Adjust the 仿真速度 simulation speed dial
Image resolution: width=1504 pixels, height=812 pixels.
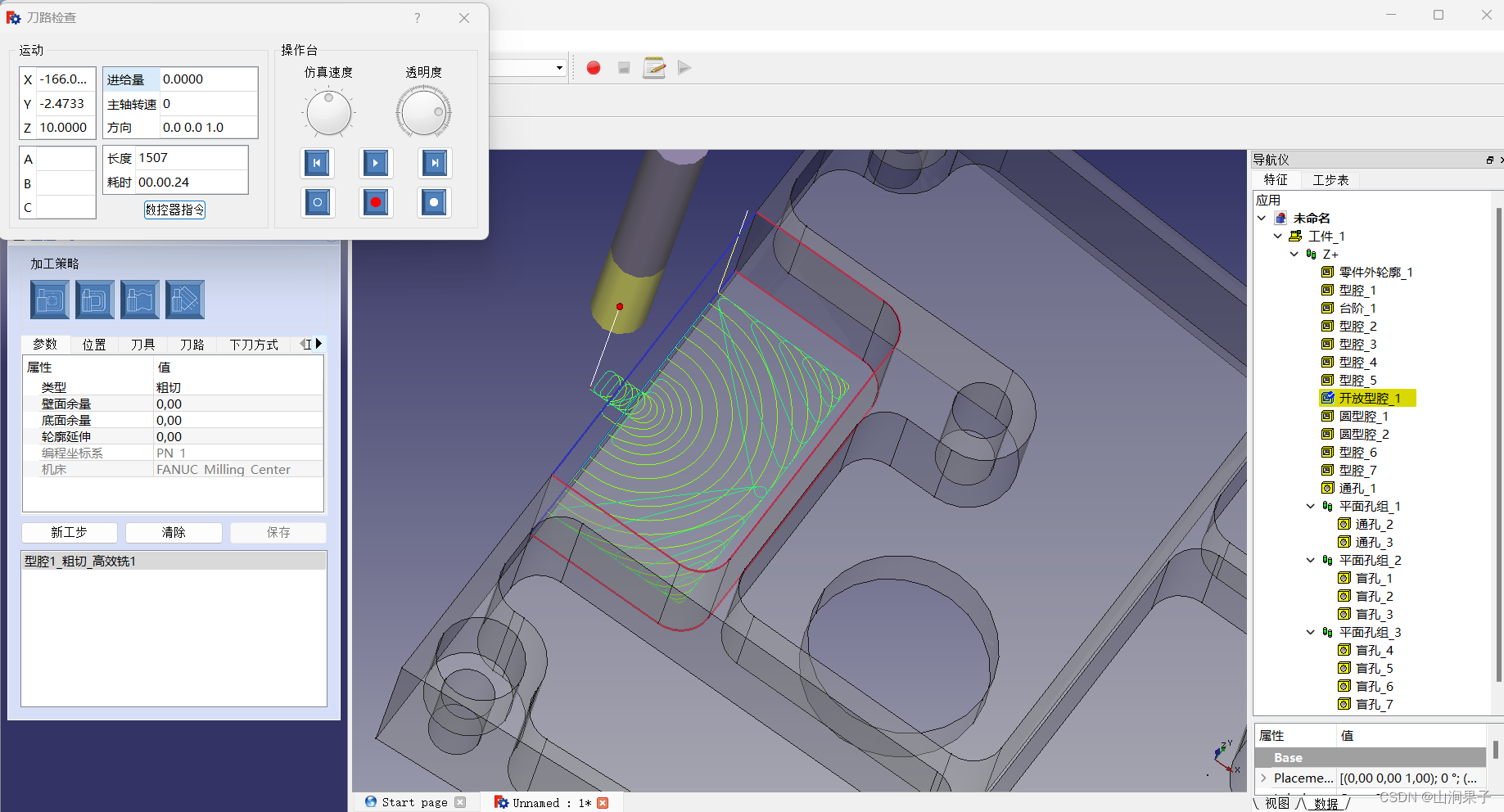pyautogui.click(x=329, y=113)
